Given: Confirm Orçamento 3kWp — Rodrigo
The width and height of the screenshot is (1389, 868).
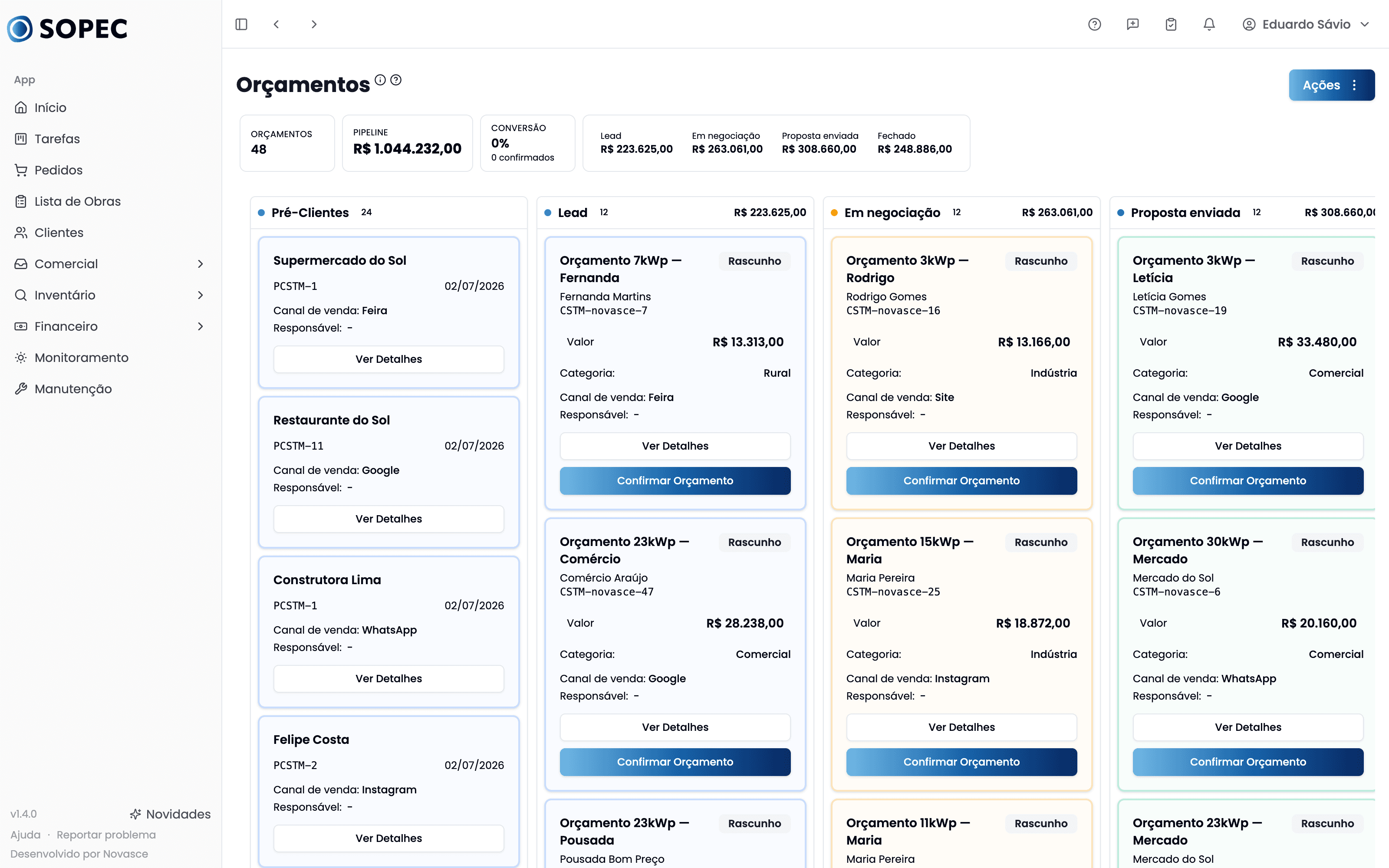Looking at the screenshot, I should [961, 481].
